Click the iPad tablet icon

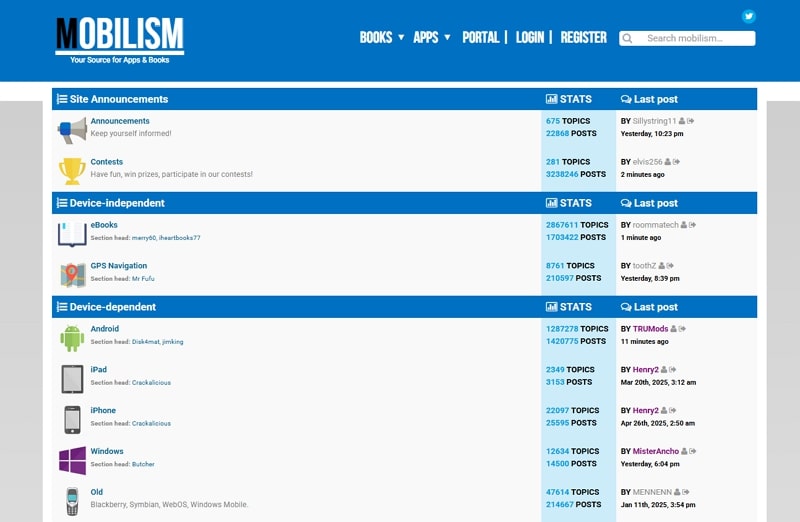point(72,379)
